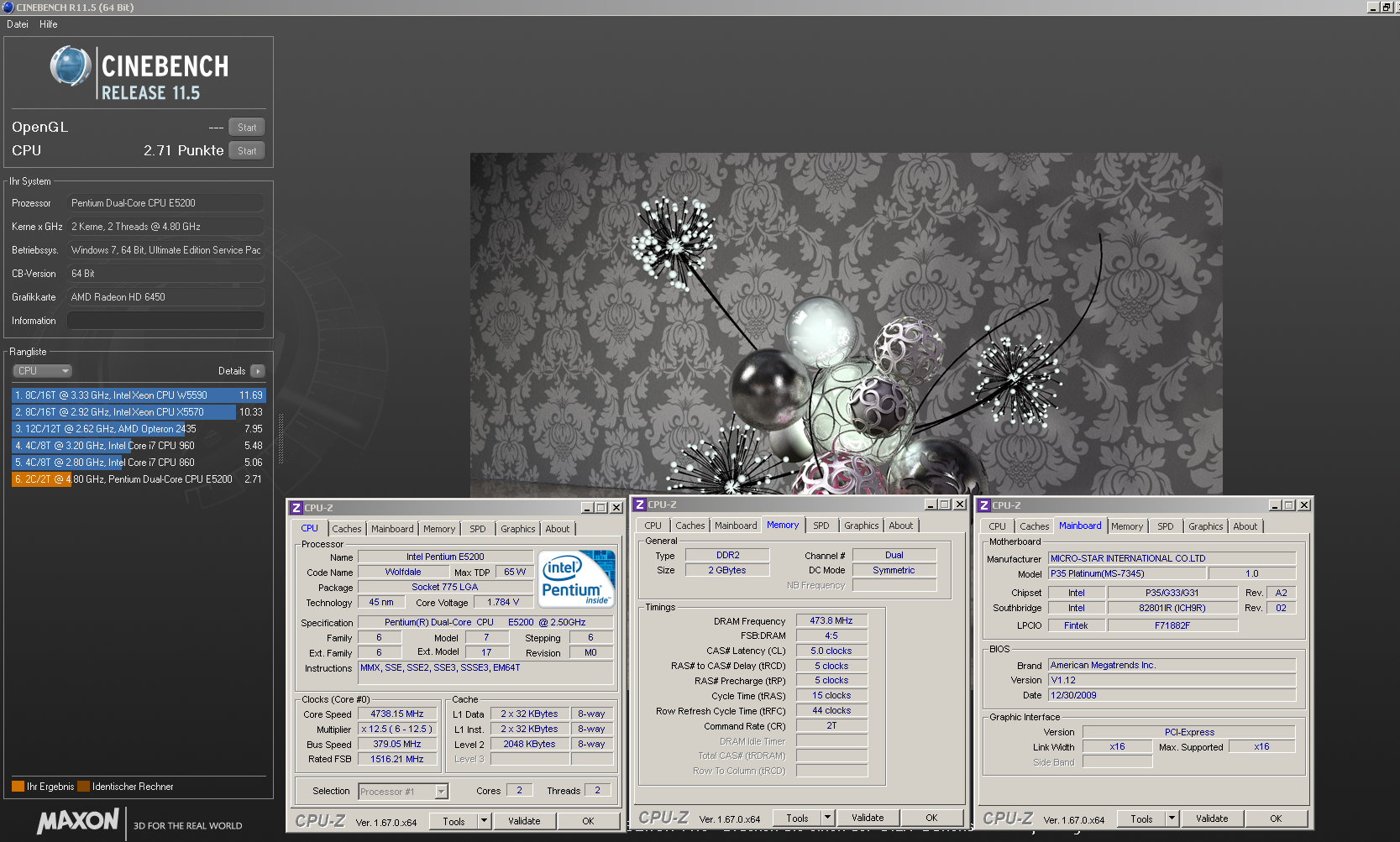Screen dimensions: 1400x842
Task: Restore the Cinebench window with the title bar button
Action: 1386,7
